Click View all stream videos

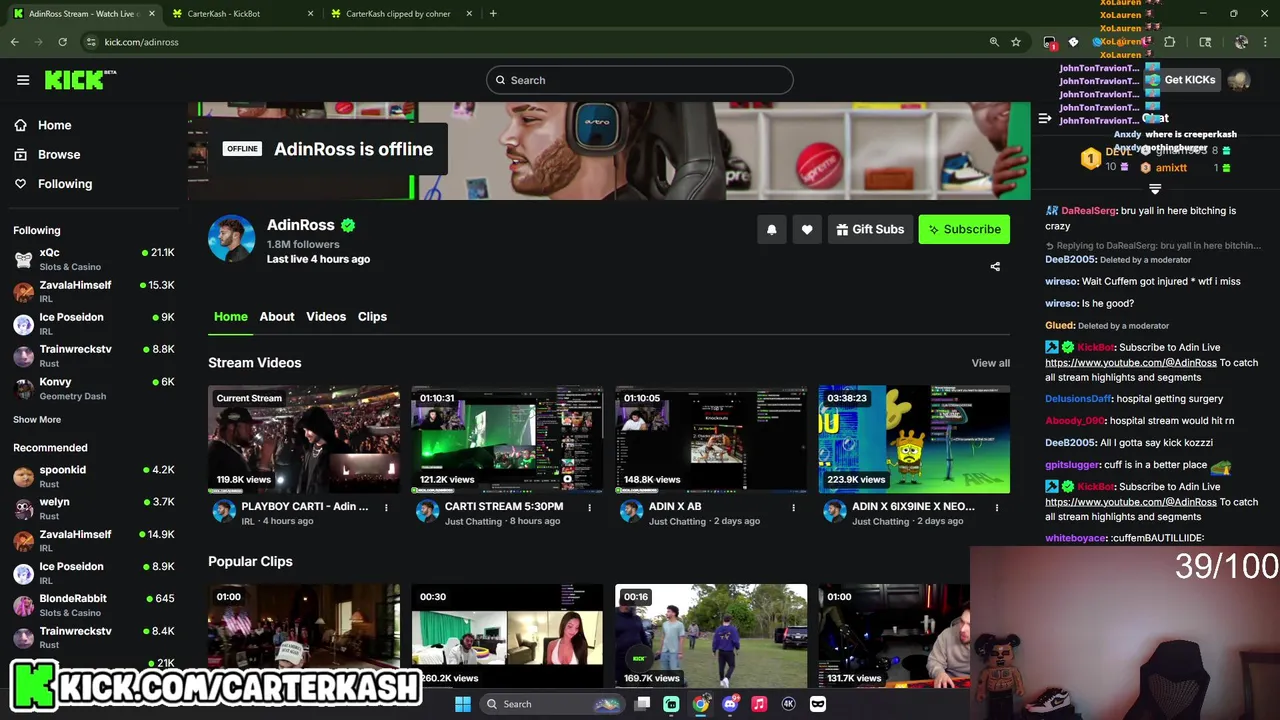pyautogui.click(x=990, y=363)
